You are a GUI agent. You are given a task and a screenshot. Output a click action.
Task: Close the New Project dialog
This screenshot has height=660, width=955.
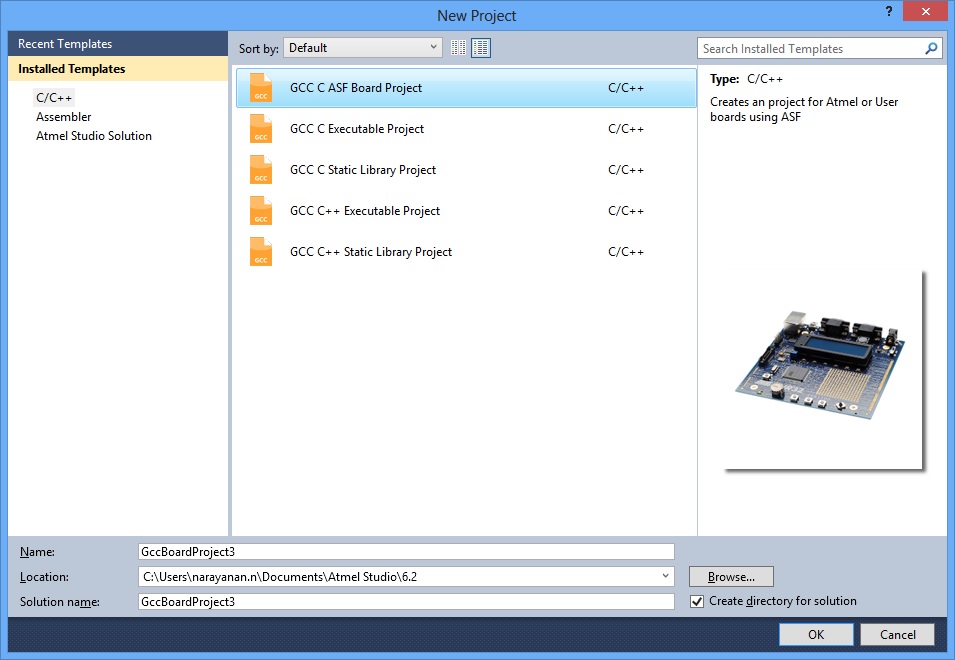(x=925, y=11)
